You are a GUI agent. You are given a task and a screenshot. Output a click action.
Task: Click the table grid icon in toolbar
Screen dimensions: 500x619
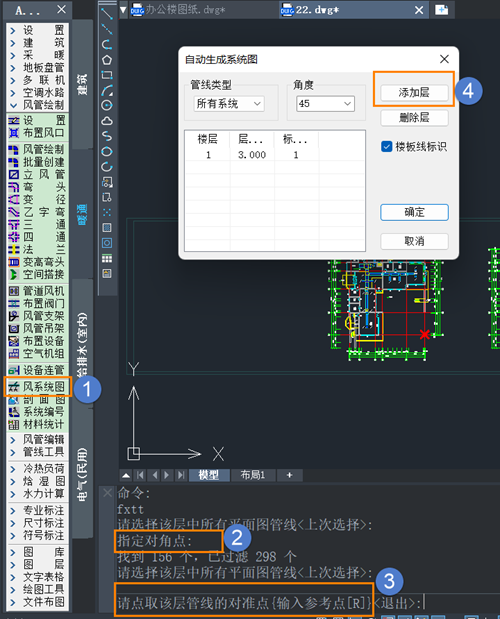(107, 259)
